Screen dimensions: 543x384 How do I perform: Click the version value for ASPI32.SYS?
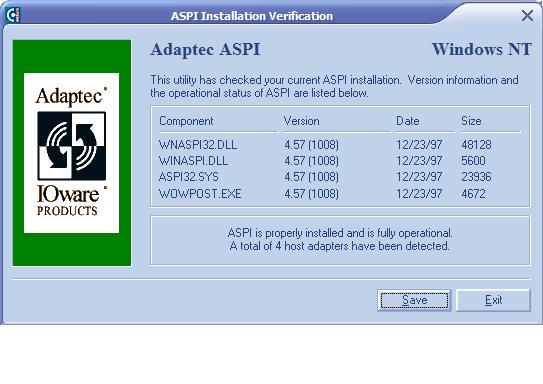click(x=311, y=177)
